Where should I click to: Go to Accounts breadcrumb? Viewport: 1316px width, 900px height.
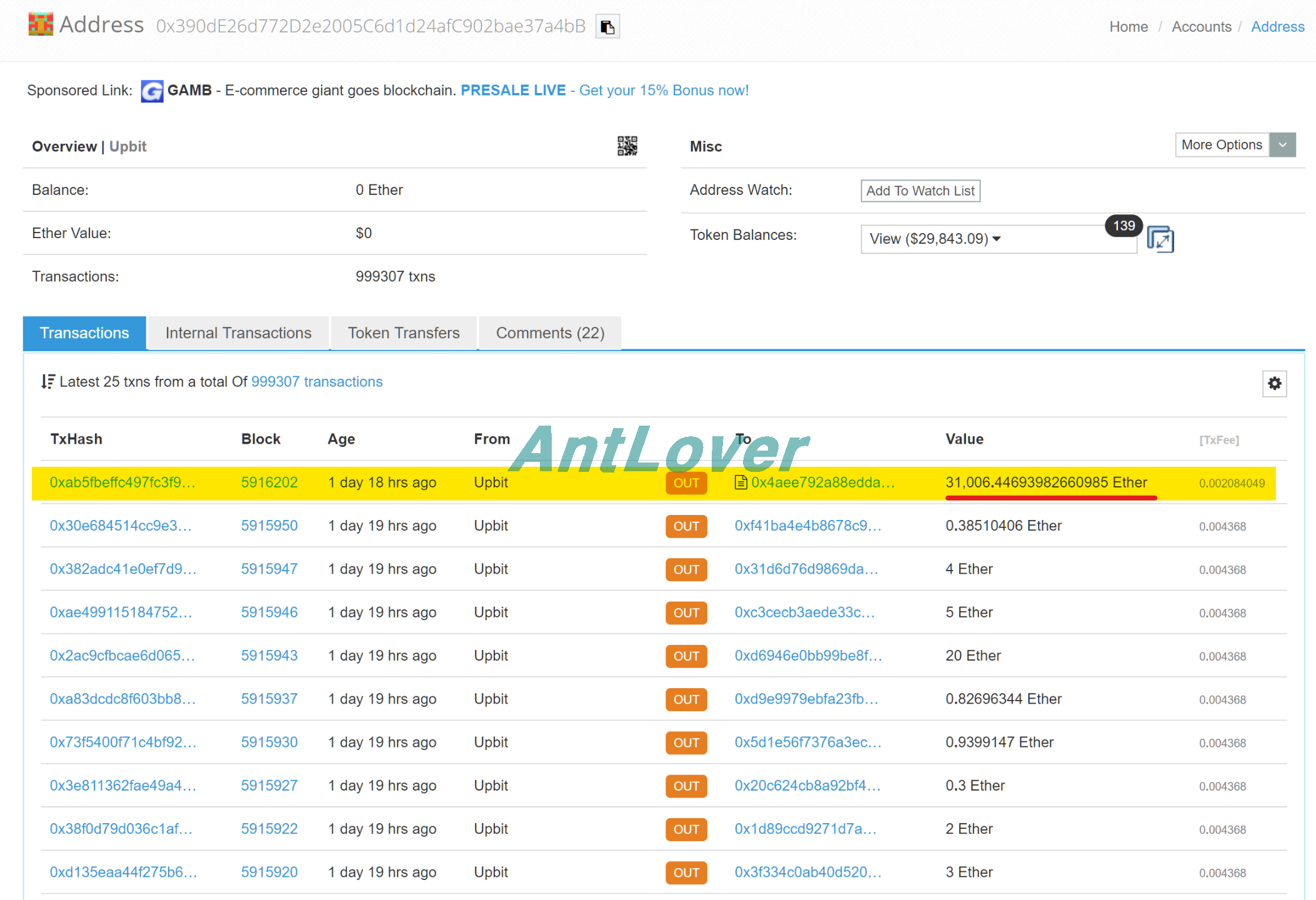[x=1201, y=27]
